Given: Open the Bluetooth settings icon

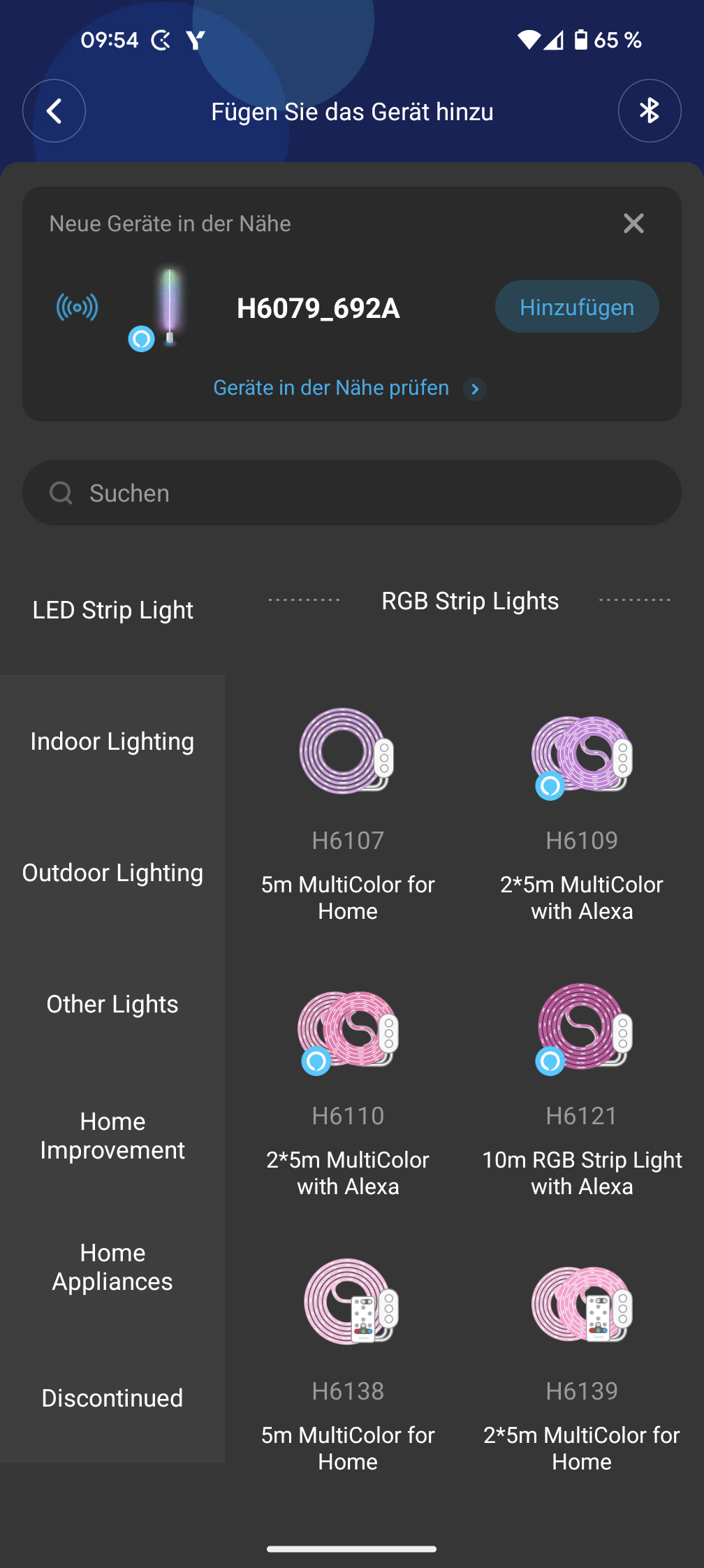Looking at the screenshot, I should click(649, 111).
